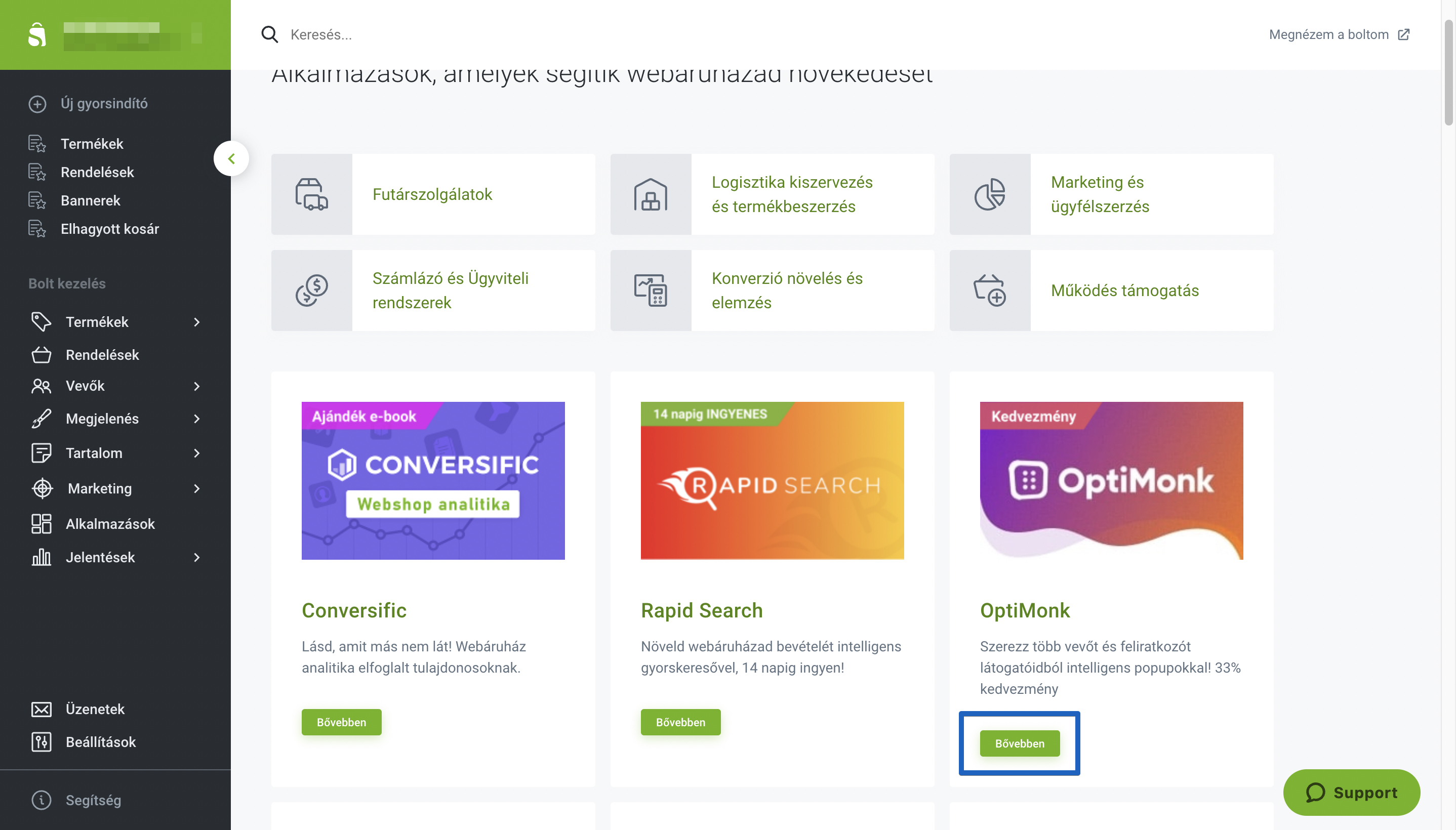
Task: Open quick-launch Termékek in the sidebar
Action: [x=92, y=144]
